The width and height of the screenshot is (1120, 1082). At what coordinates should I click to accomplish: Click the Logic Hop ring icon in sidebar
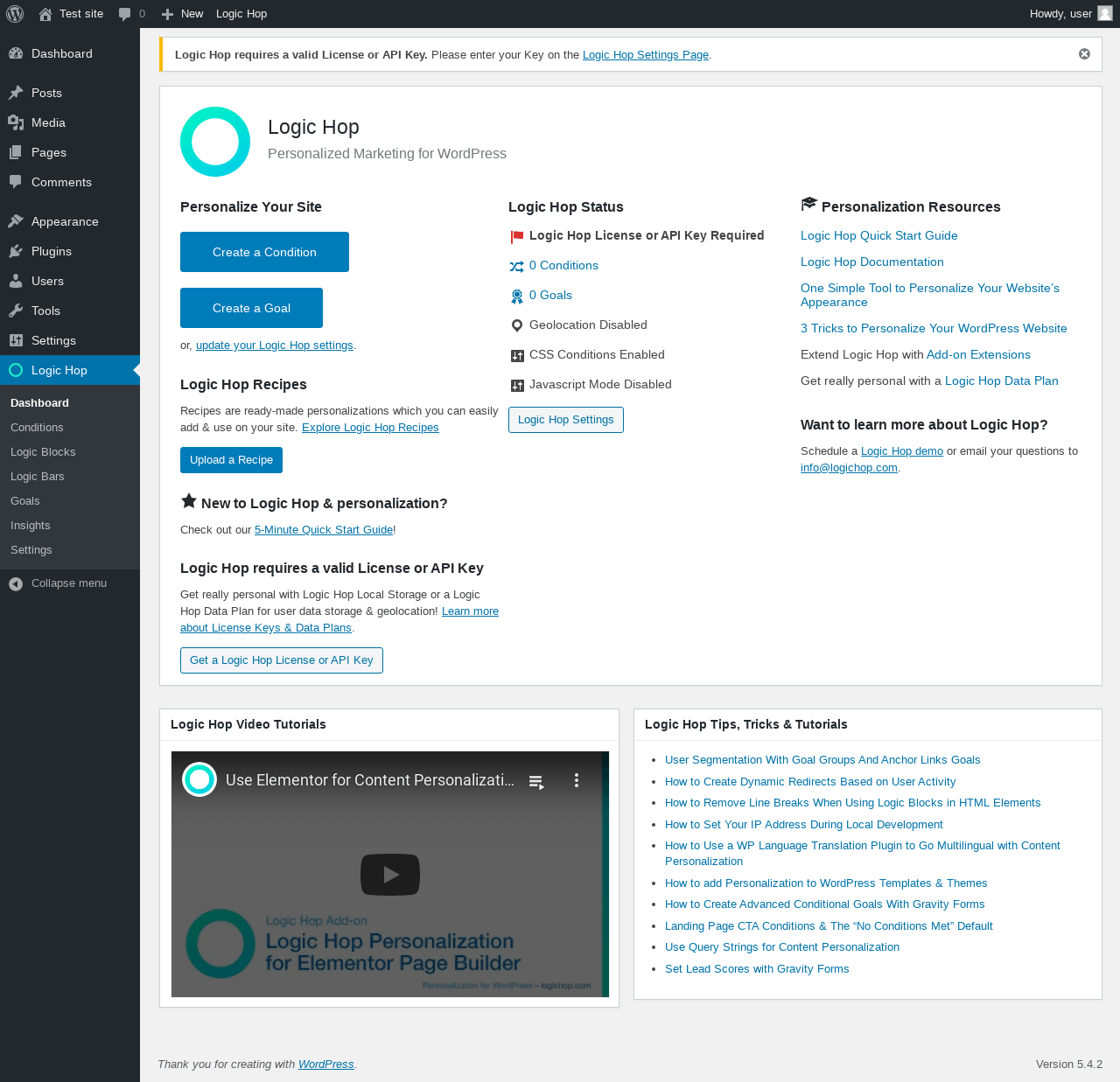tap(16, 370)
